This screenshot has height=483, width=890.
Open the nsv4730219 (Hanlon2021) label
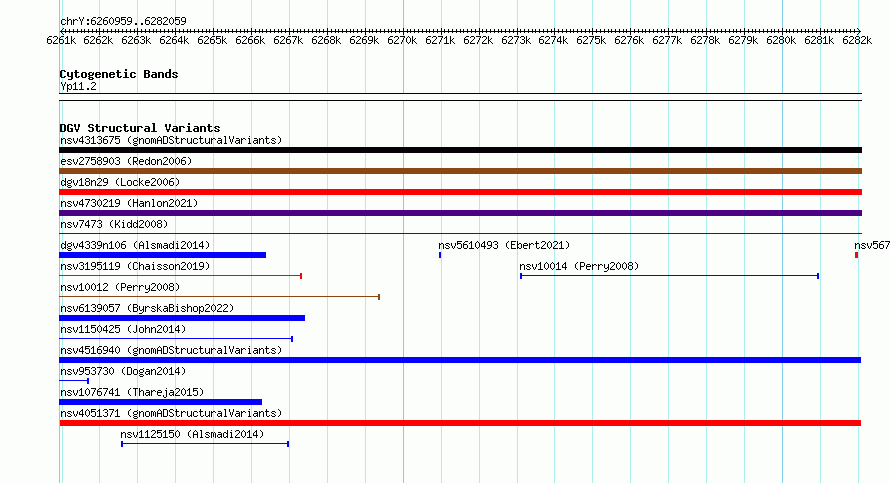pyautogui.click(x=129, y=203)
